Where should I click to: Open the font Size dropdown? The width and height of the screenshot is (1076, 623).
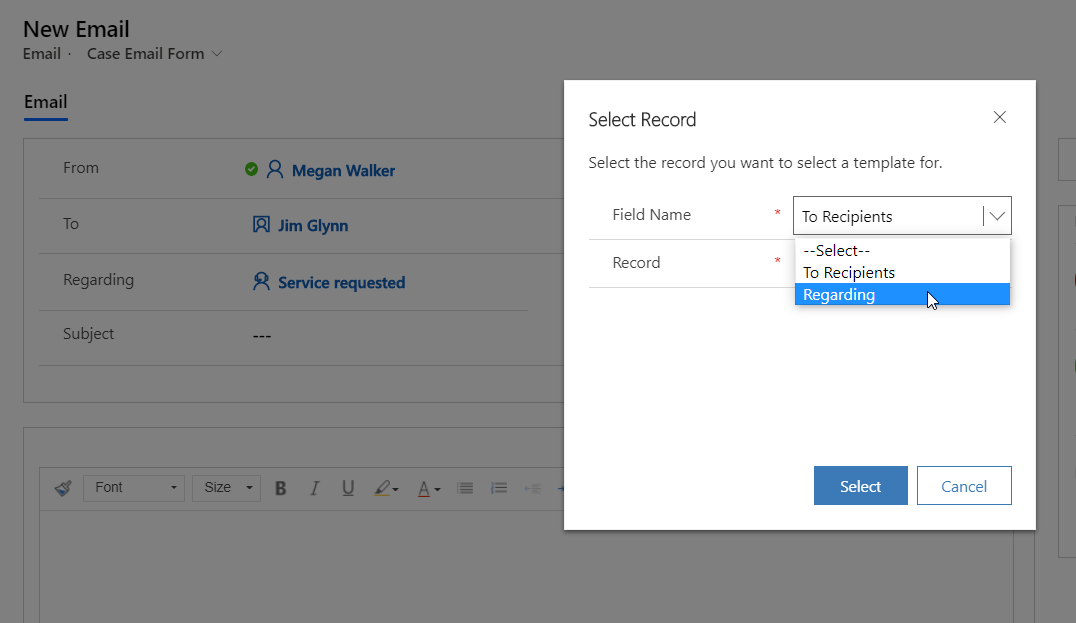(x=225, y=488)
